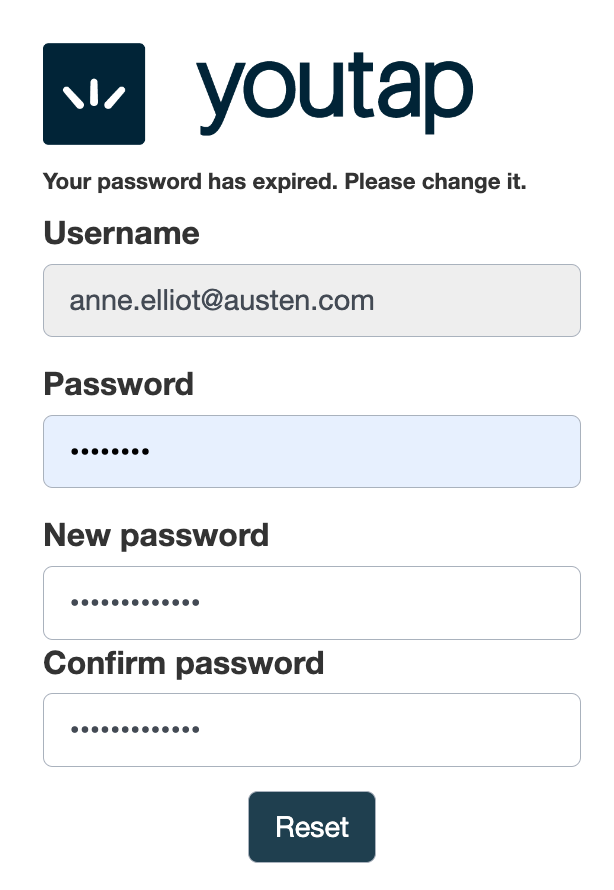The image size is (614, 890).
Task: Click the white "Reset" text on the button
Action: pyautogui.click(x=312, y=827)
